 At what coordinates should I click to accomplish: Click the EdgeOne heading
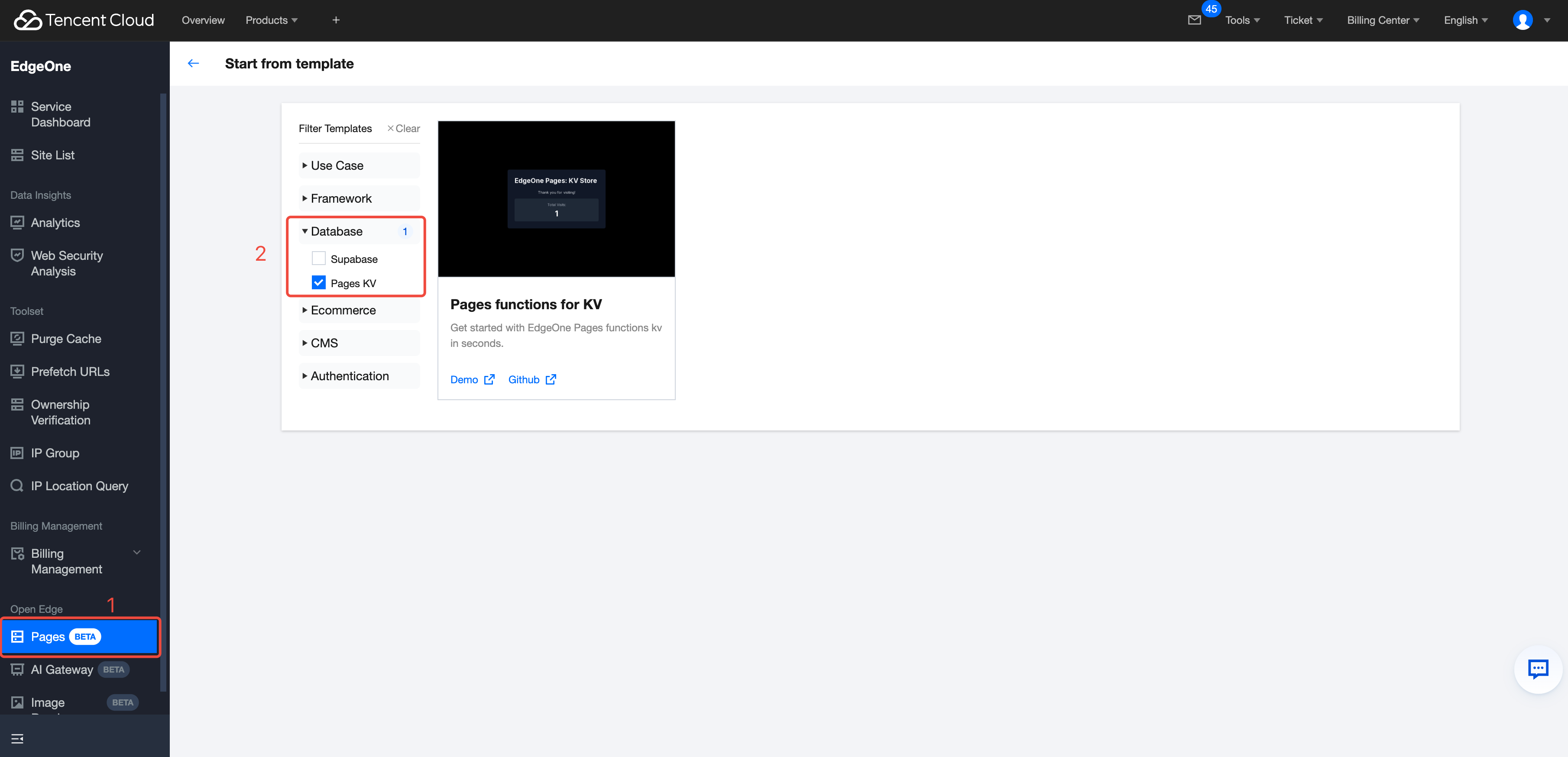pos(41,66)
